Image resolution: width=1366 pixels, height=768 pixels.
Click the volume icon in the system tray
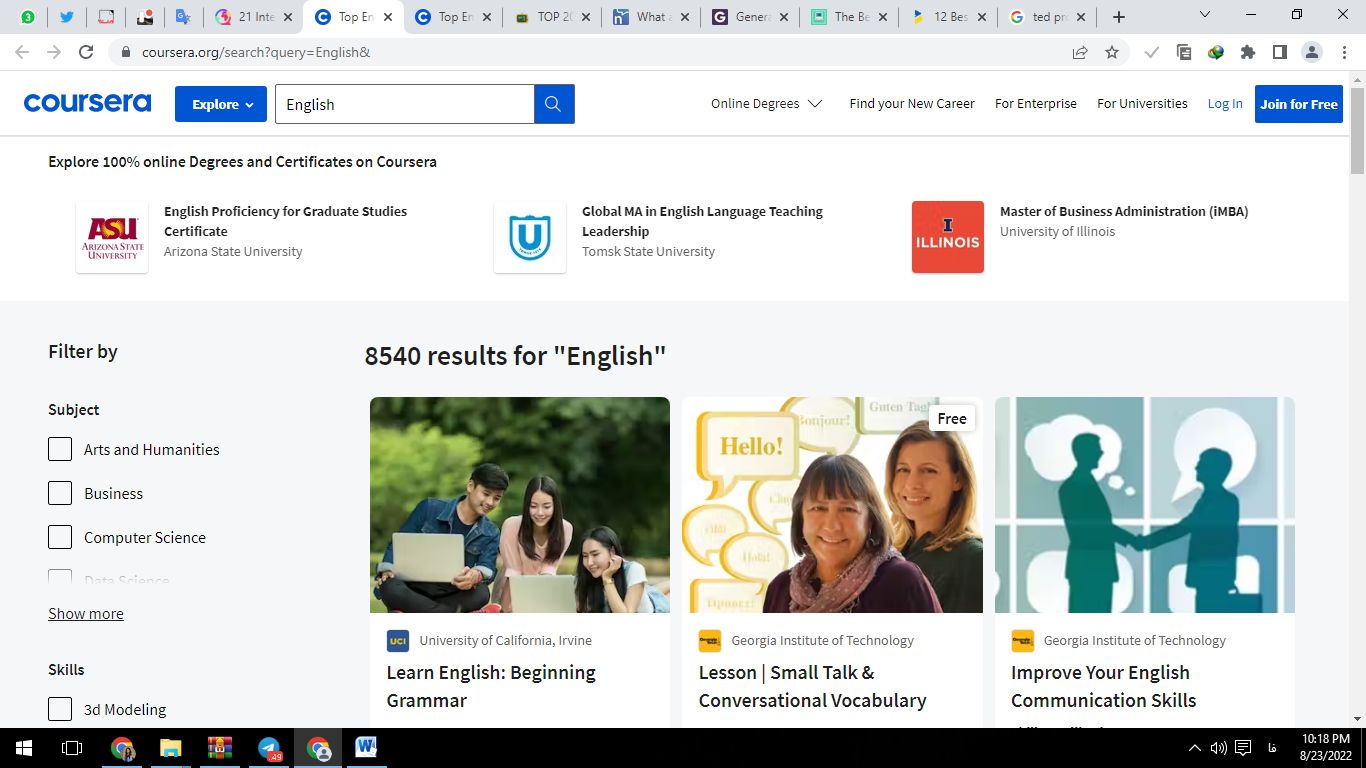[x=1218, y=747]
